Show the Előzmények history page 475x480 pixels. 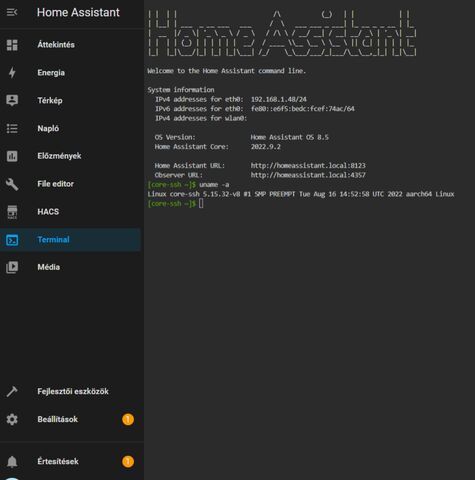pos(70,156)
